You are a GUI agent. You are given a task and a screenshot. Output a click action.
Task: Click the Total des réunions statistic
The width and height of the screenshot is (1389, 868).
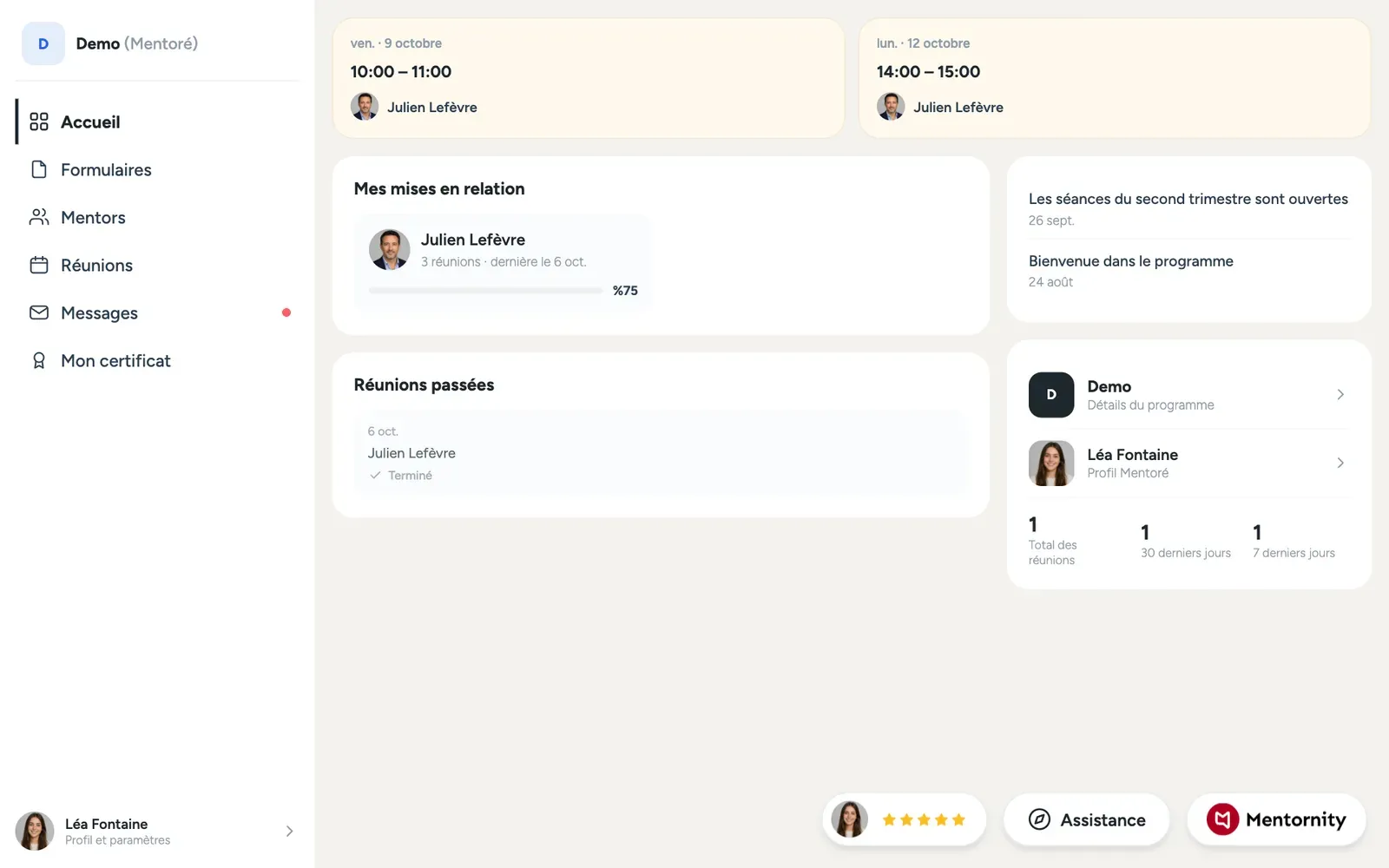tap(1053, 541)
